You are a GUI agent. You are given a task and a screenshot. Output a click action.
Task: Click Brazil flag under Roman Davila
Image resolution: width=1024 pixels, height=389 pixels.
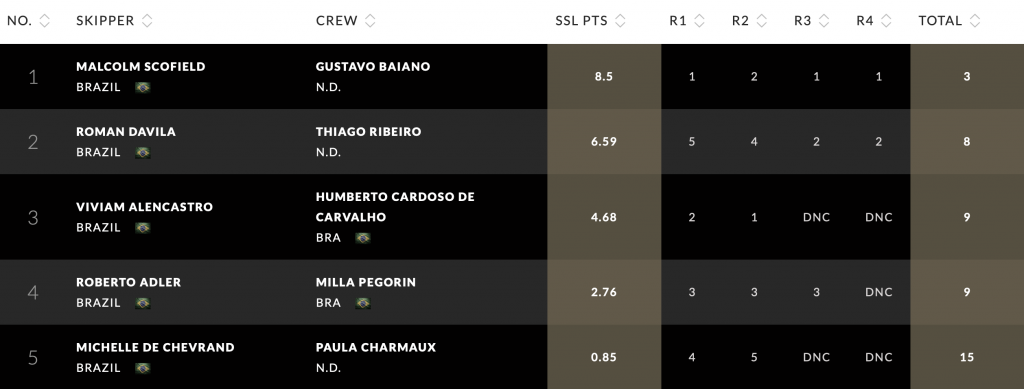tap(143, 153)
